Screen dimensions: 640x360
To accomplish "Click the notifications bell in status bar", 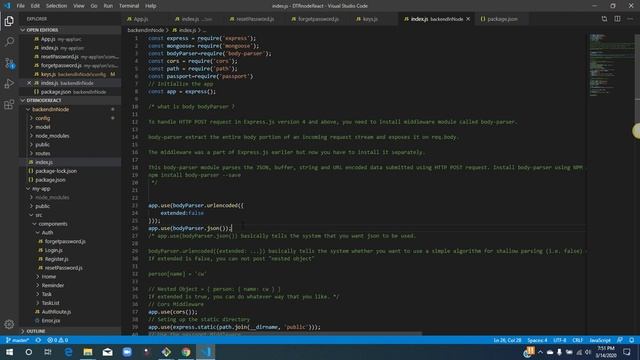I will coord(631,340).
